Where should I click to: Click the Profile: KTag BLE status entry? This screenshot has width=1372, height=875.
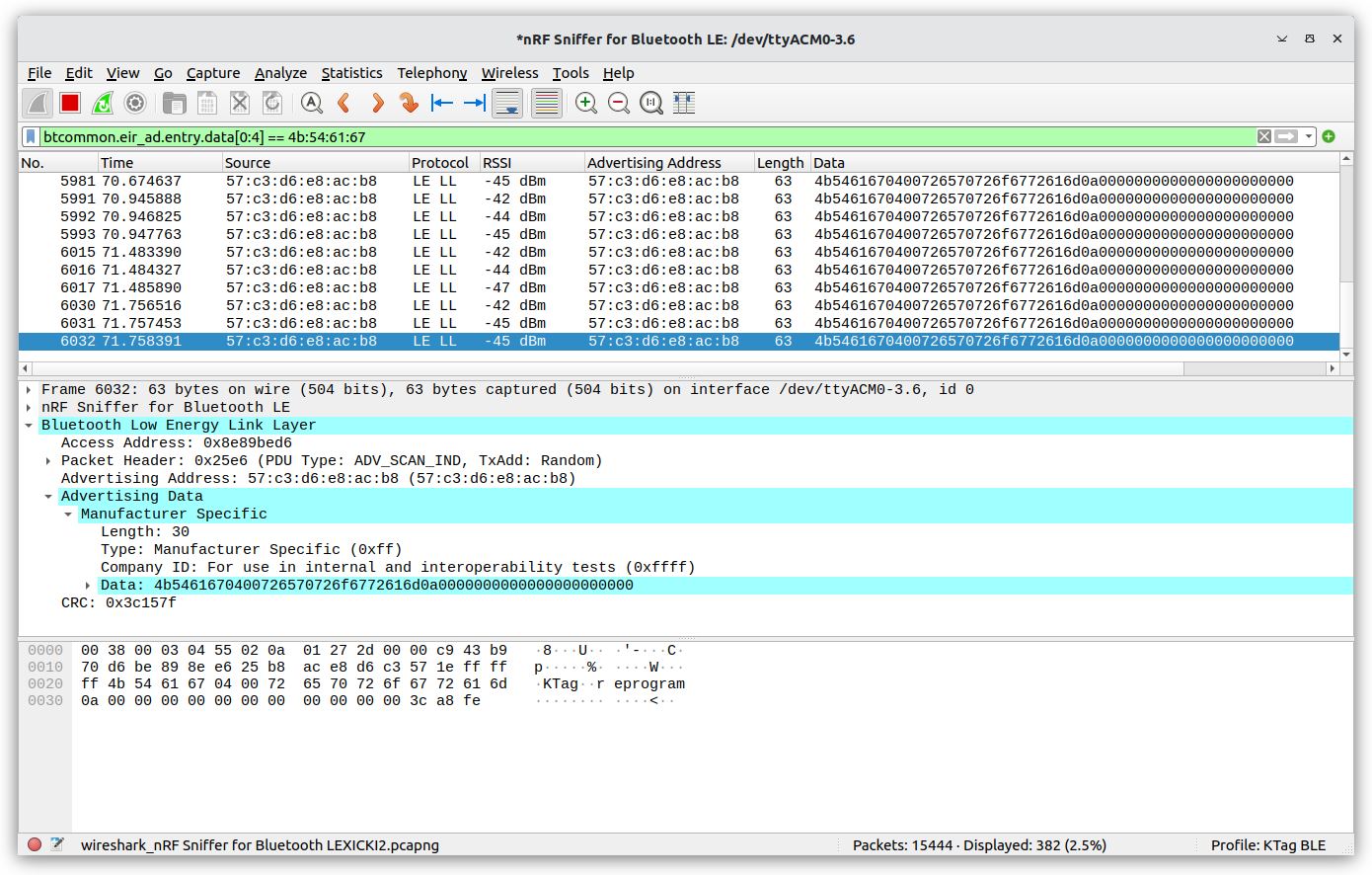[1268, 845]
